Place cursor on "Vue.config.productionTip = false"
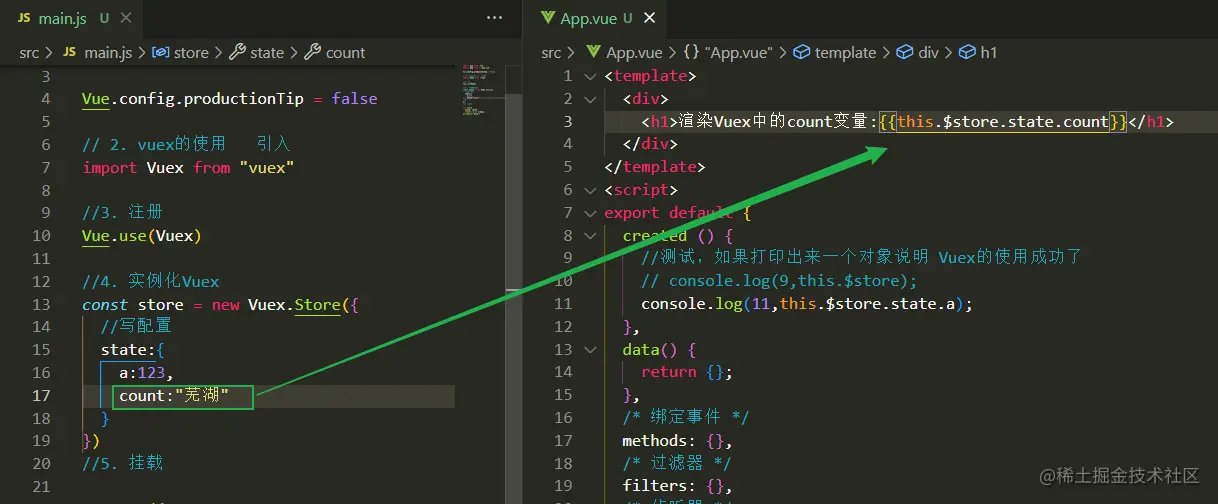 230,99
